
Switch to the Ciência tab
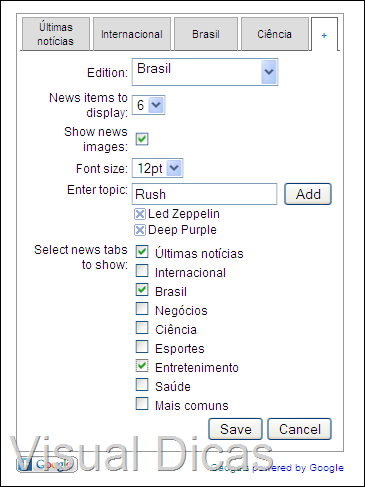click(x=275, y=34)
